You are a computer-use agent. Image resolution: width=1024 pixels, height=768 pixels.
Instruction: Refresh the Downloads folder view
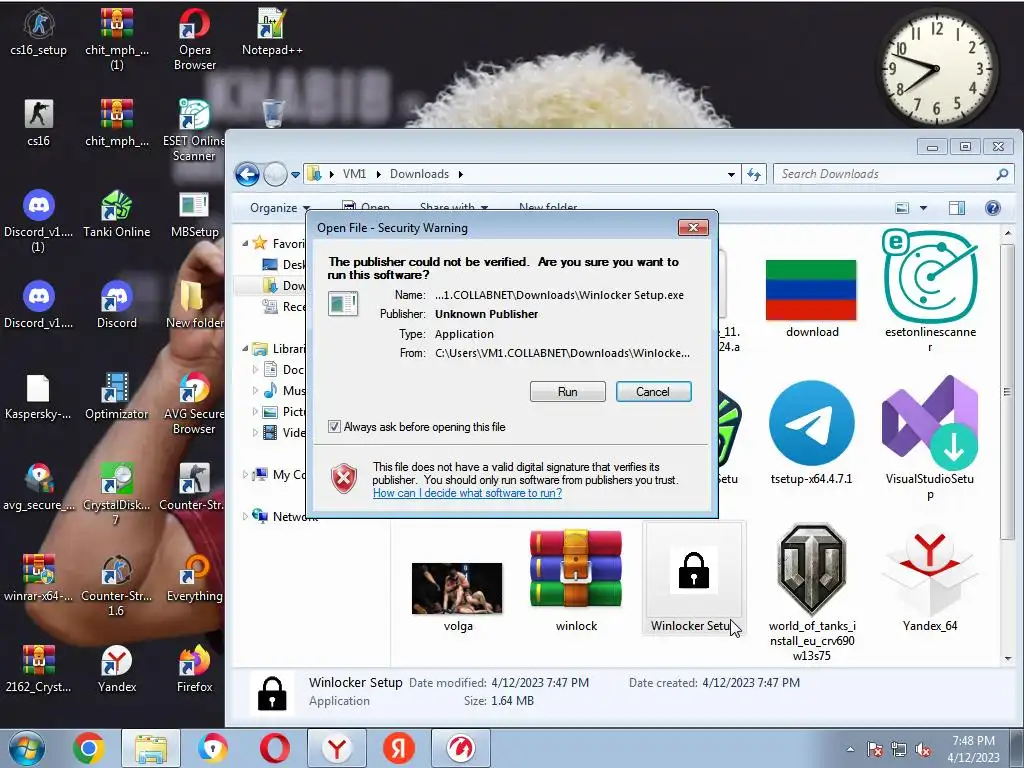tap(754, 174)
